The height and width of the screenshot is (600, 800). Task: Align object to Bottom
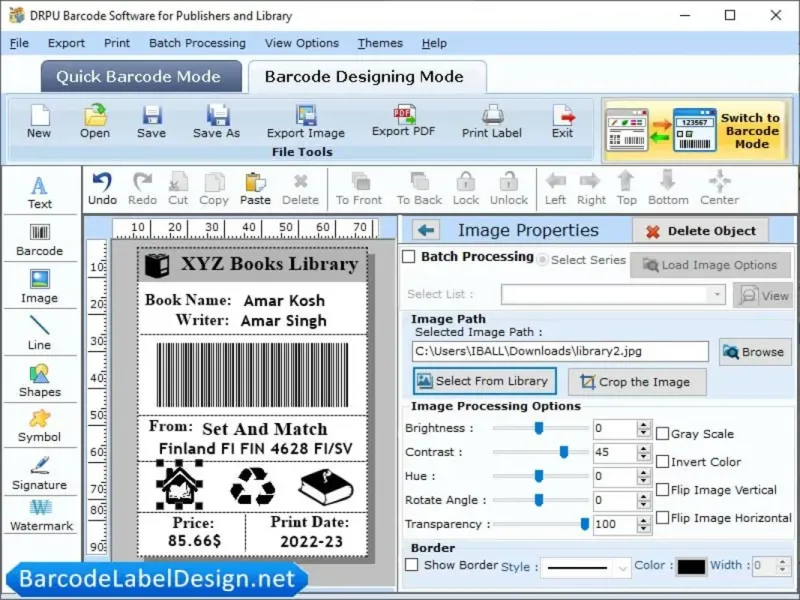668,189
